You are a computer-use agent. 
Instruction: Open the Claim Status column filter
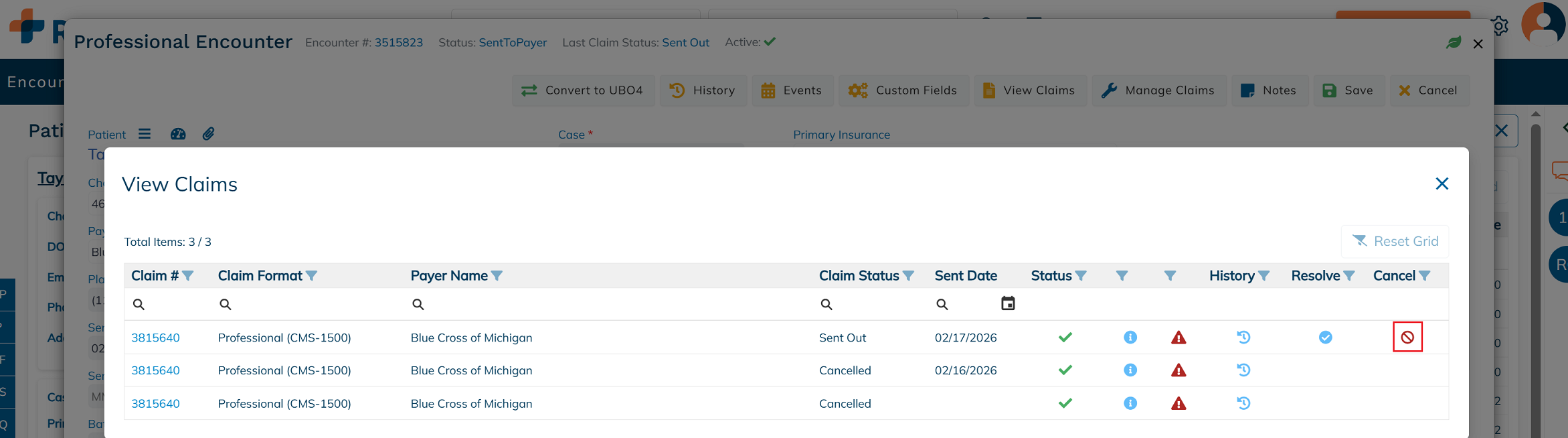[x=908, y=276]
